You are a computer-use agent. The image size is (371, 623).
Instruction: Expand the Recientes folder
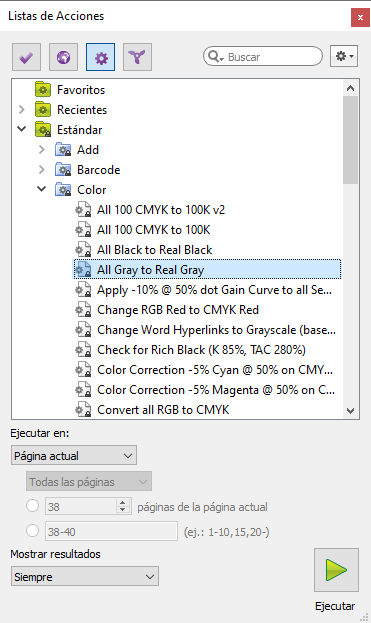pyautogui.click(x=22, y=110)
